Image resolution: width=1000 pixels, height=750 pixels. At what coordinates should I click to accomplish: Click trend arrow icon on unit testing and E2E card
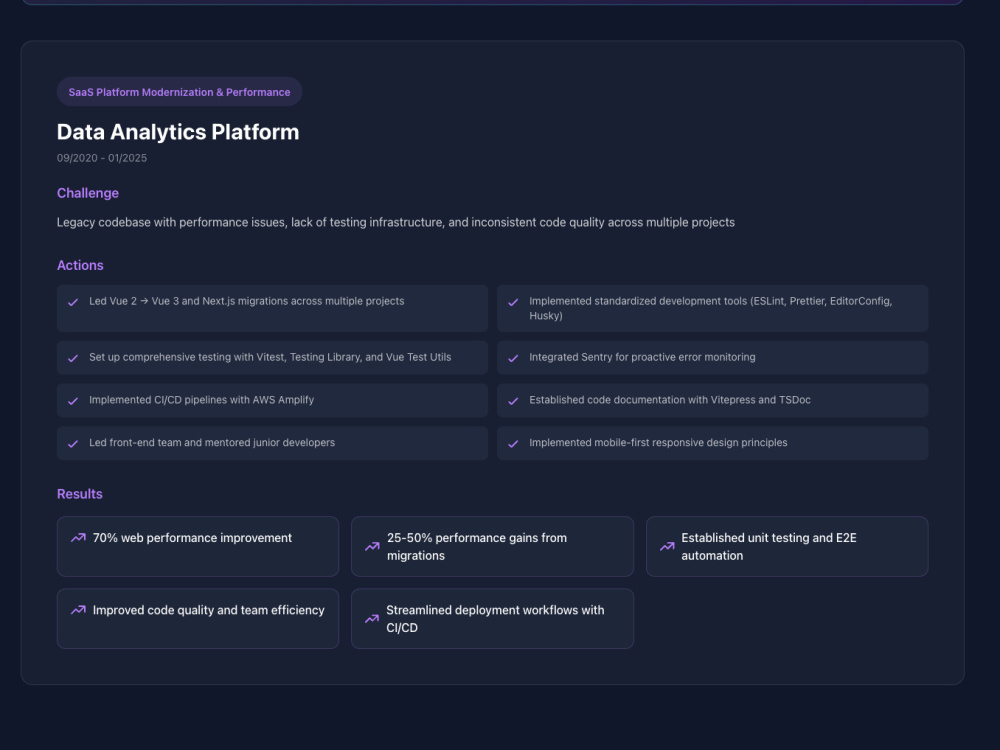tap(667, 547)
